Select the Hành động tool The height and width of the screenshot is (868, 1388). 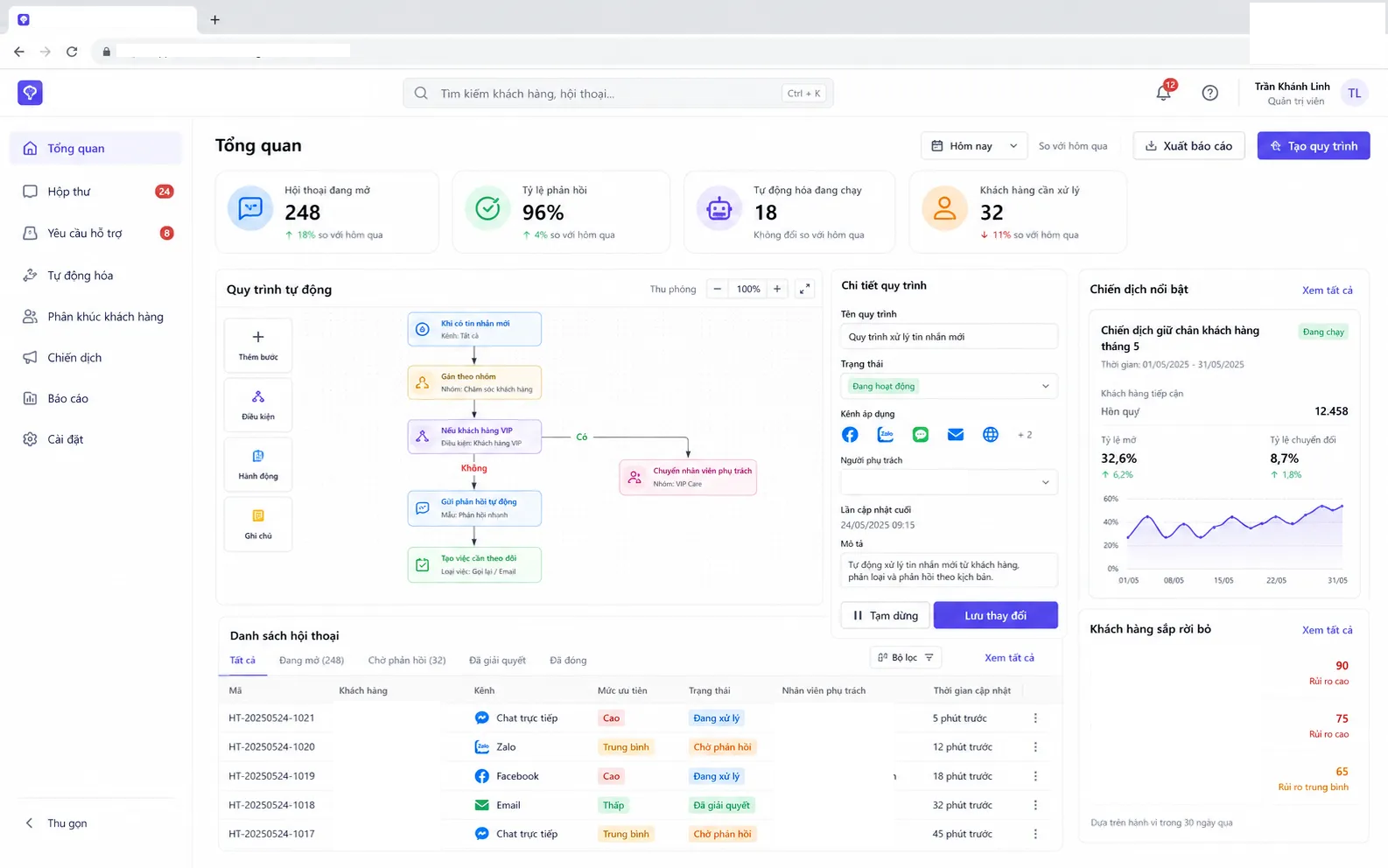[x=258, y=465]
